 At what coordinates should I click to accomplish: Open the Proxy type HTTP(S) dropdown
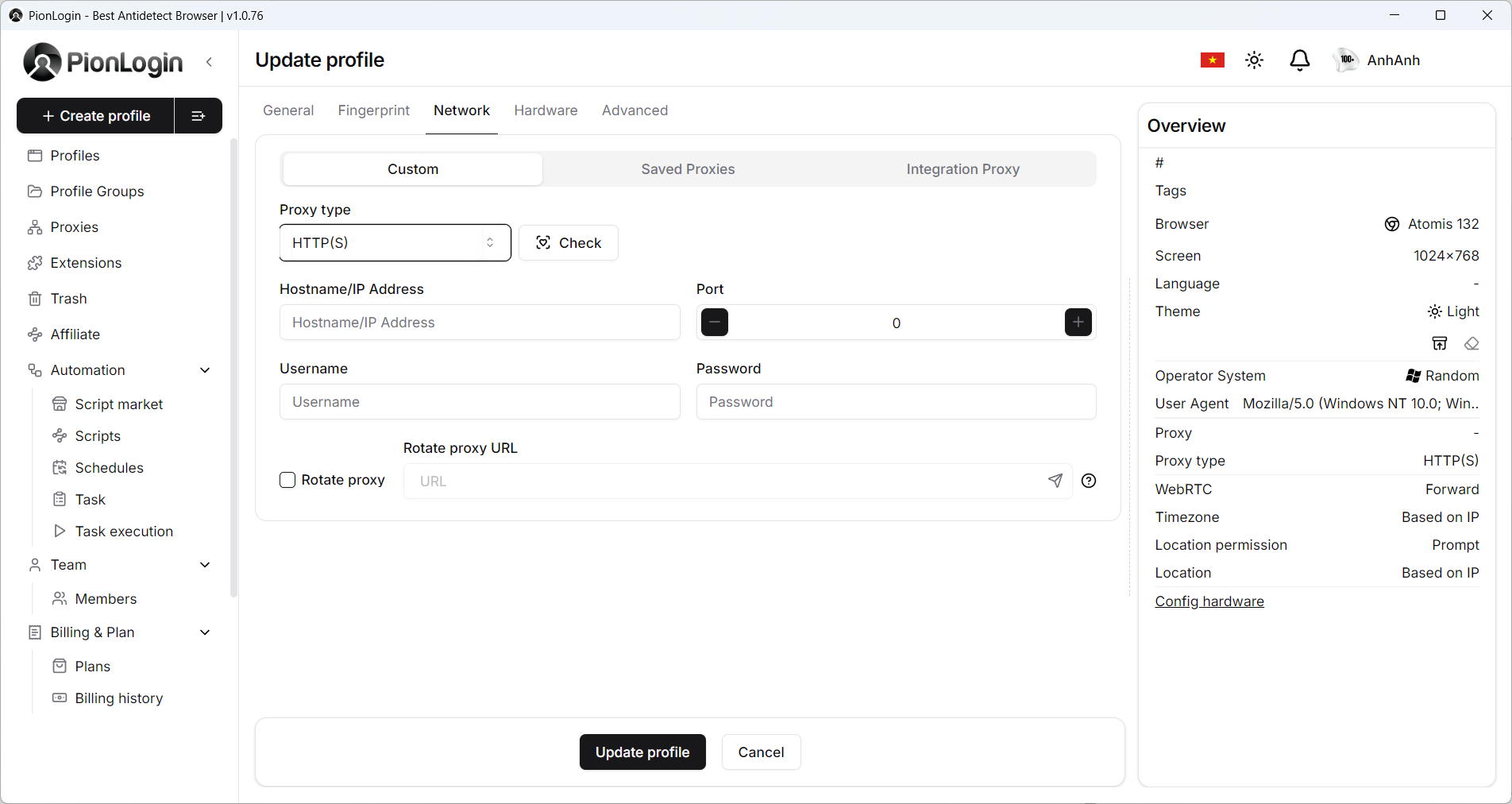point(395,243)
